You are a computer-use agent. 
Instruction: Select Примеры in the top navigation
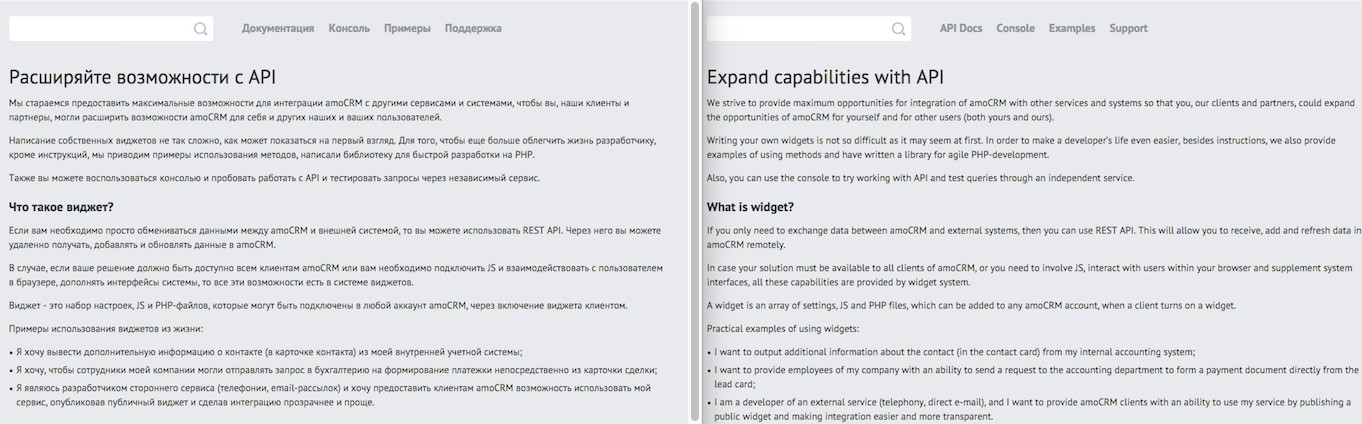tap(407, 28)
